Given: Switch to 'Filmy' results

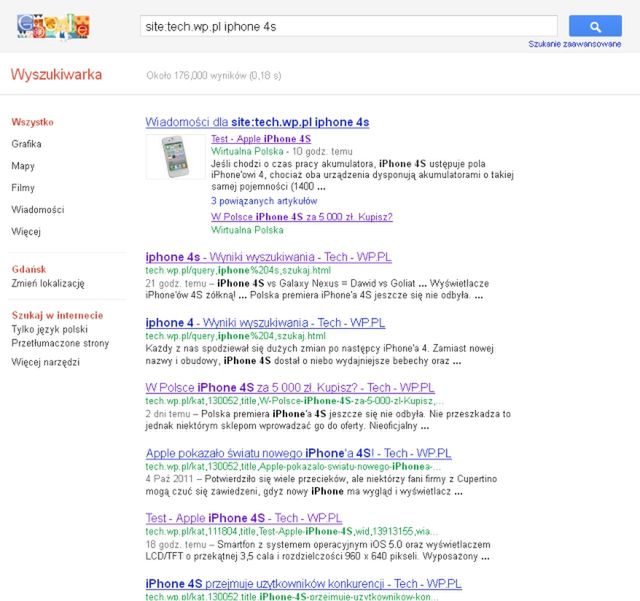Looking at the screenshot, I should [x=23, y=188].
